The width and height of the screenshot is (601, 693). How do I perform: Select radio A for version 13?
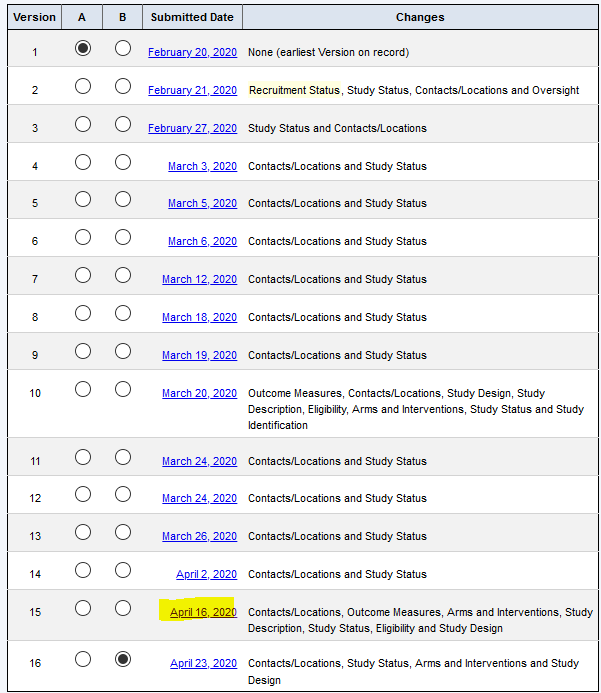point(83,532)
